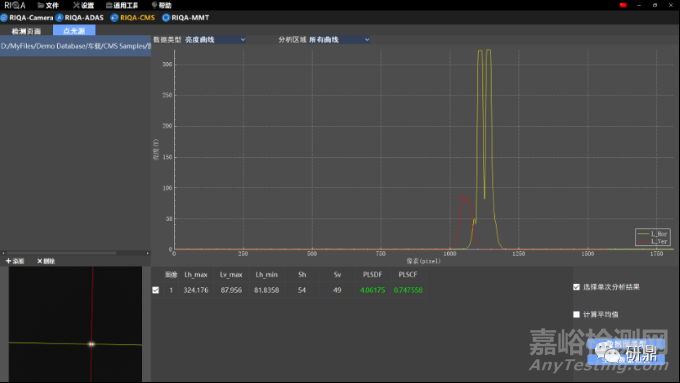Select the green 4.06175 PLSDF value
The image size is (680, 383).
(x=373, y=290)
